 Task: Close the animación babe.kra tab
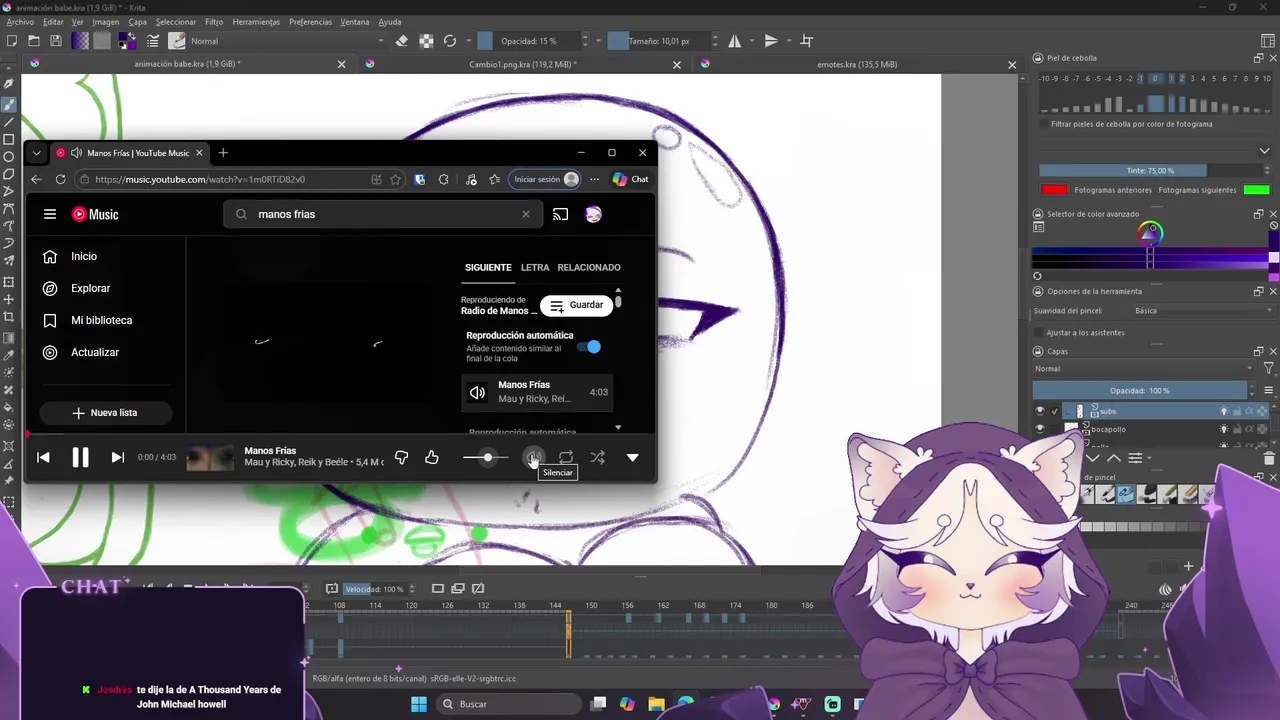(x=341, y=64)
